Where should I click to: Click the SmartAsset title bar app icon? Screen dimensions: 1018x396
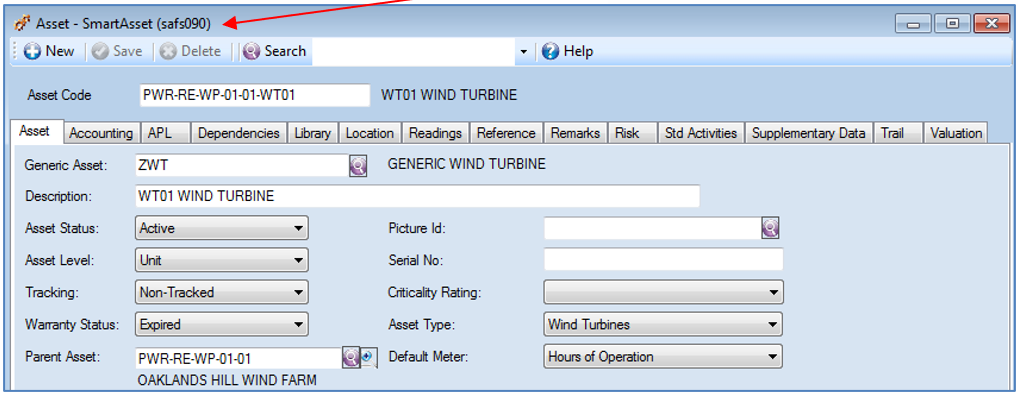point(22,23)
